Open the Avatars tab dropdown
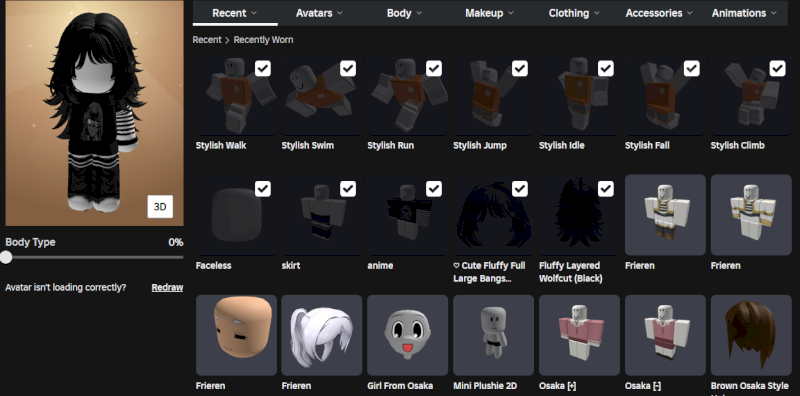This screenshot has width=800, height=396. point(320,13)
